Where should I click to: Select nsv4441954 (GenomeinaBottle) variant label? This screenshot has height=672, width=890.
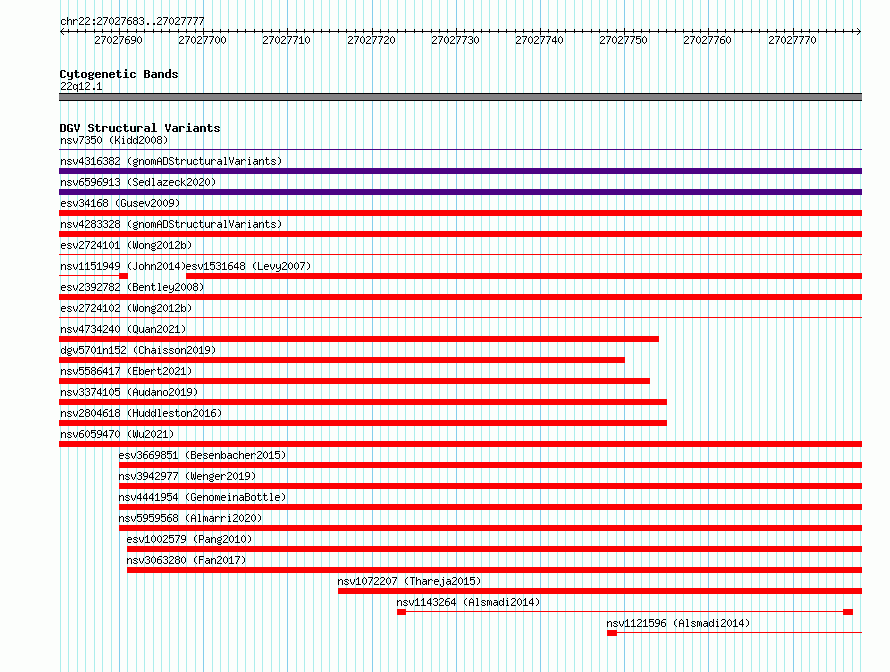pyautogui.click(x=202, y=497)
